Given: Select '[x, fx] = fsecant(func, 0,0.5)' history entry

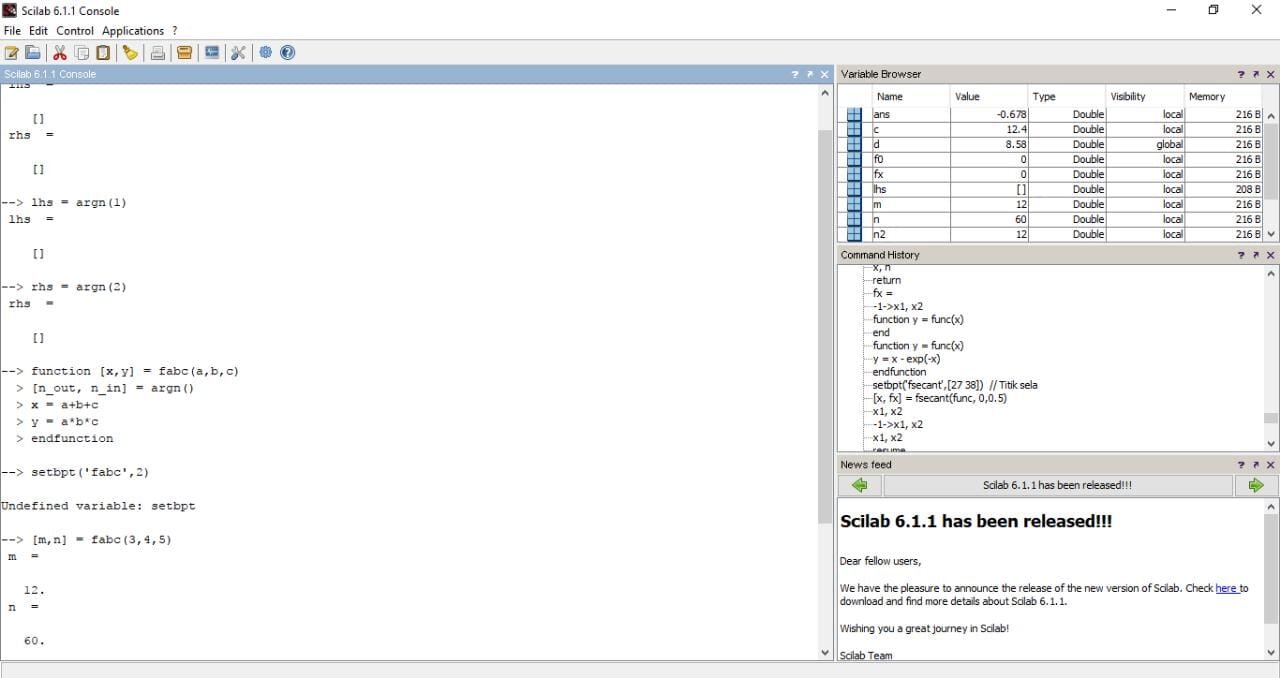Looking at the screenshot, I should point(938,398).
